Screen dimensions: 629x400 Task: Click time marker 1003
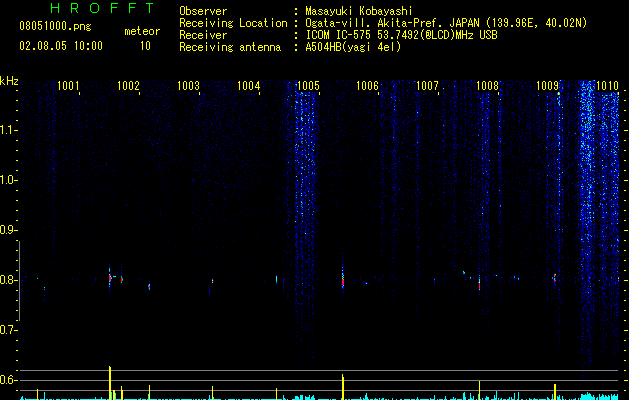click(188, 86)
